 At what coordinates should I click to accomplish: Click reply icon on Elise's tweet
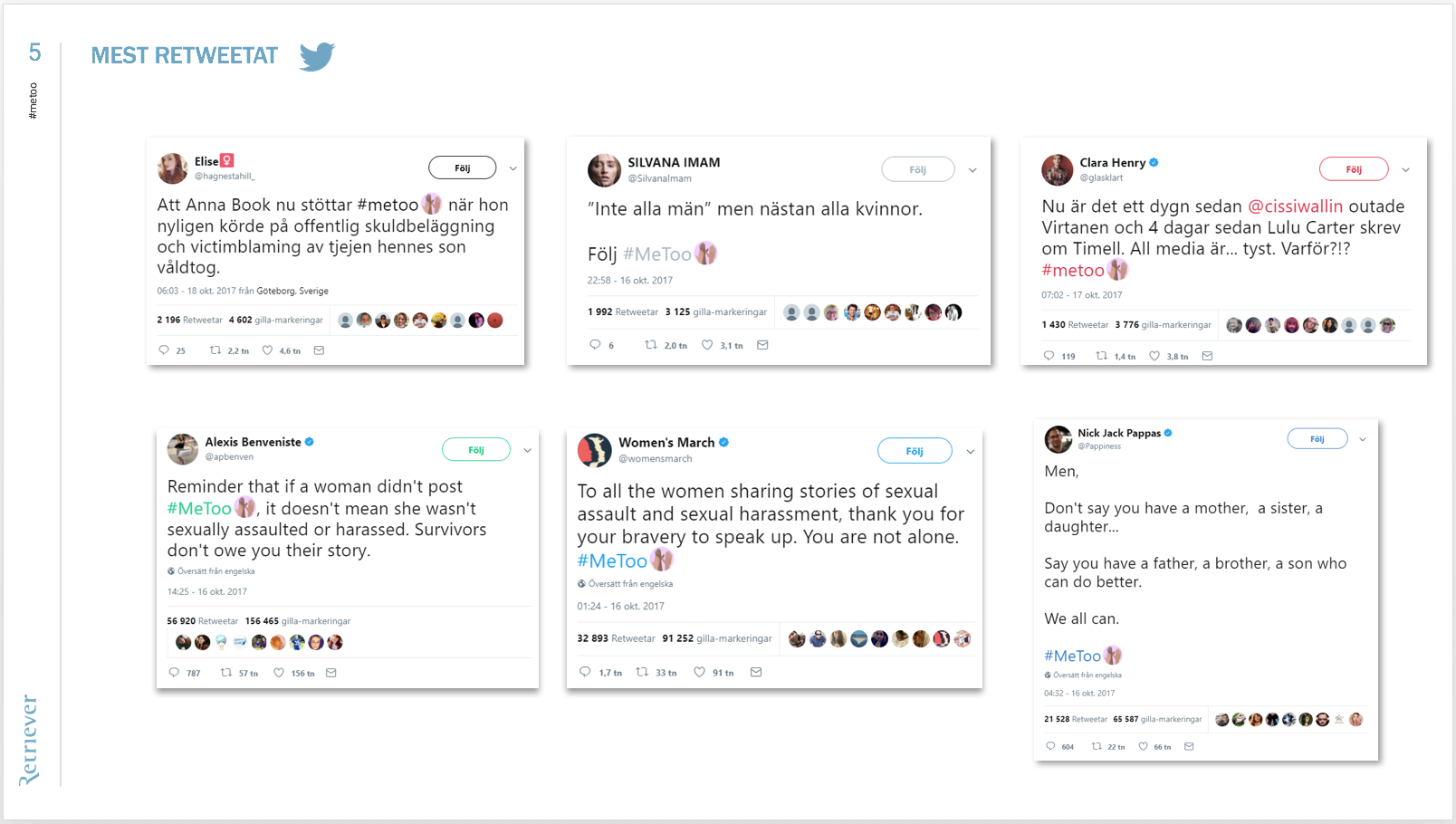click(x=164, y=350)
